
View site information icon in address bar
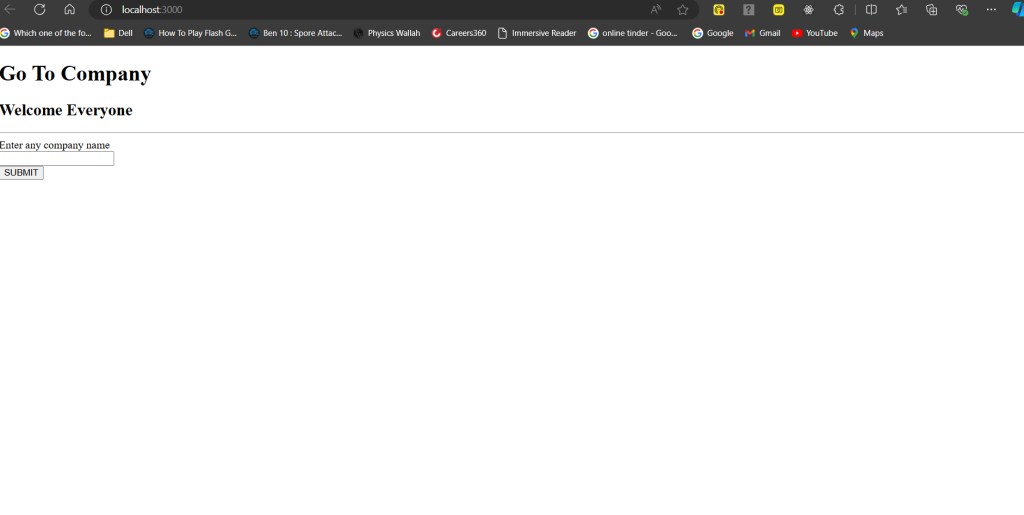(106, 10)
